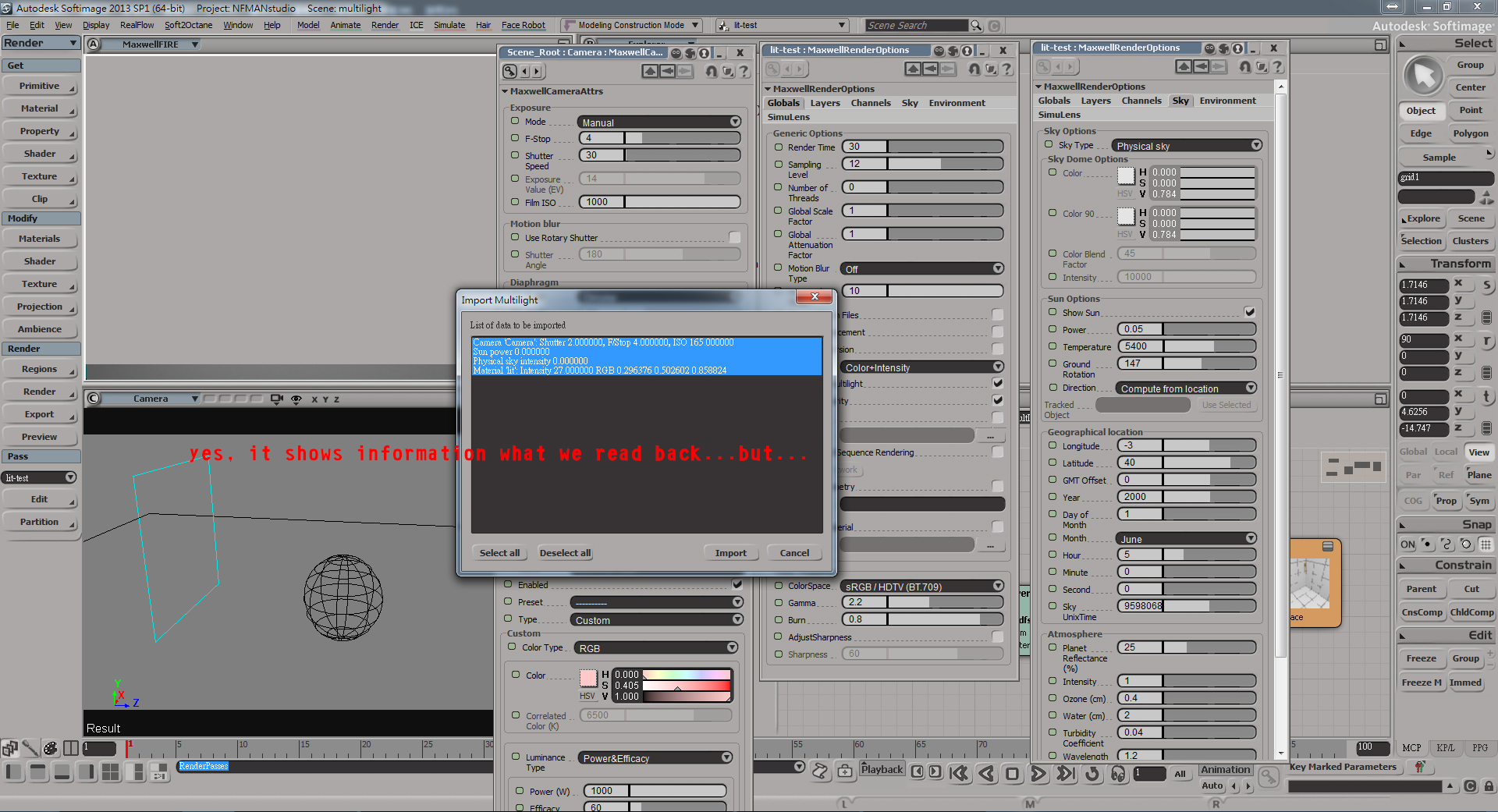The image size is (1498, 812).
Task: Click the up arrow in the middle MaxwellRenderOptions window
Action: pyautogui.click(x=913, y=69)
